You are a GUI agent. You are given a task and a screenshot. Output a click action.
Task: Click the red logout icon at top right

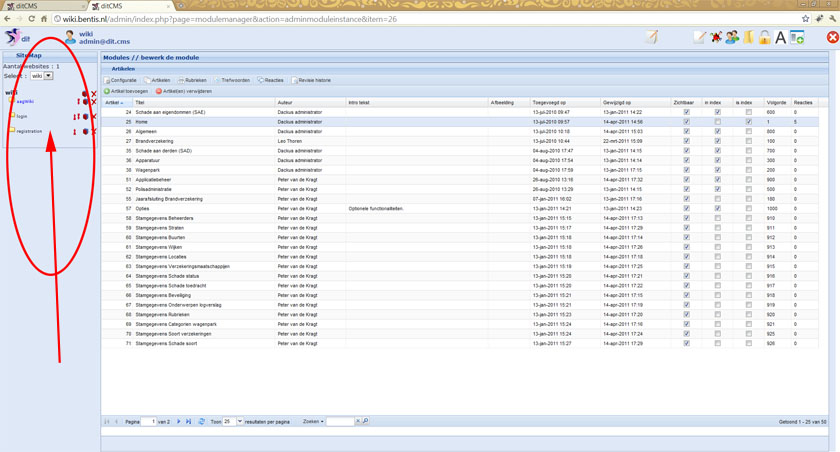pos(832,38)
